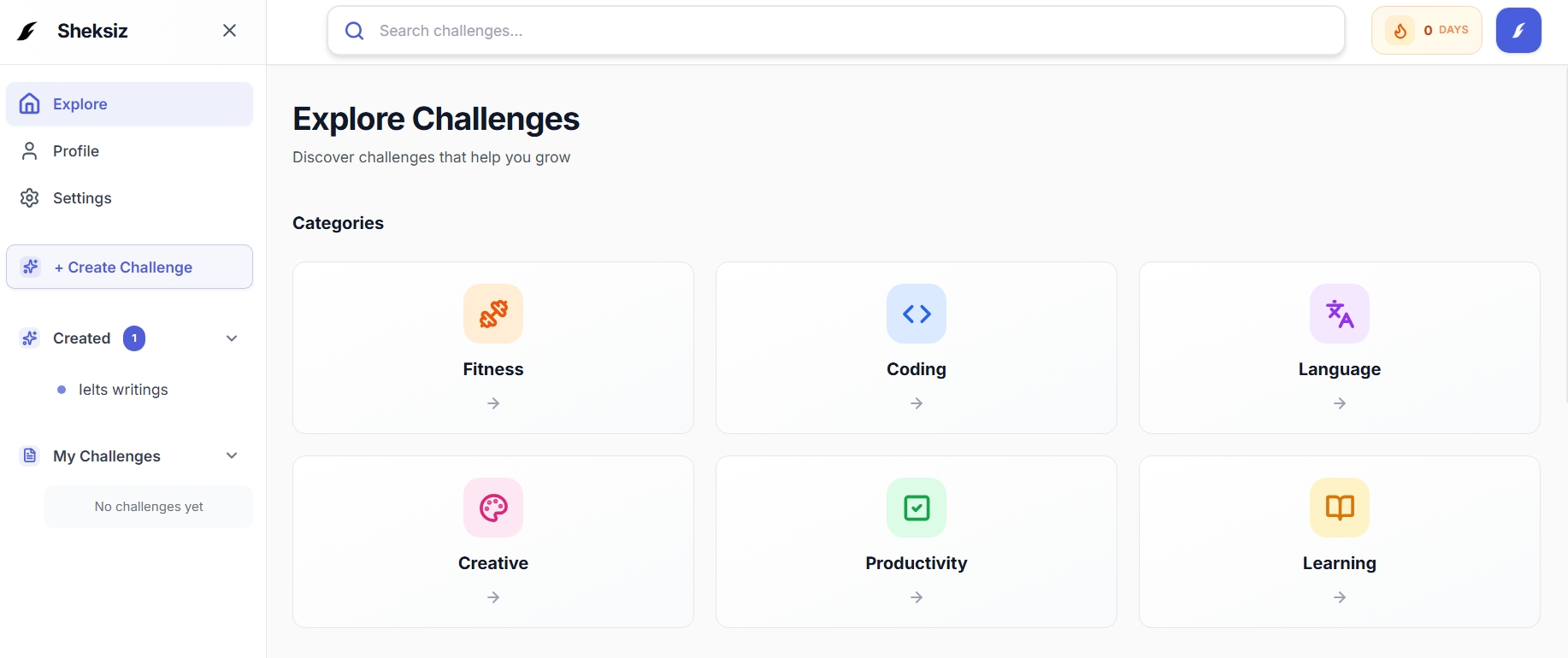
Task: Open Profile from the sidebar
Action: click(x=76, y=151)
